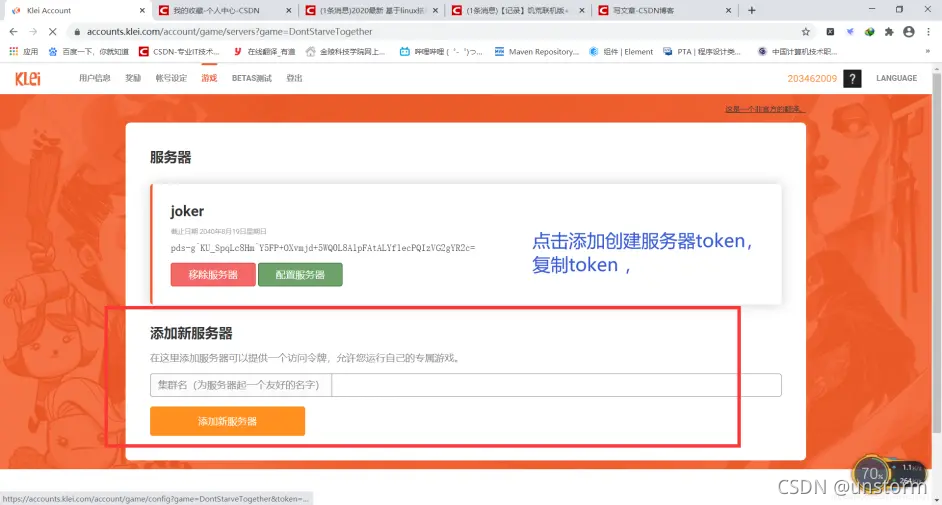942x505 pixels.
Task: Open the Chrome profile avatar icon
Action: tap(909, 32)
